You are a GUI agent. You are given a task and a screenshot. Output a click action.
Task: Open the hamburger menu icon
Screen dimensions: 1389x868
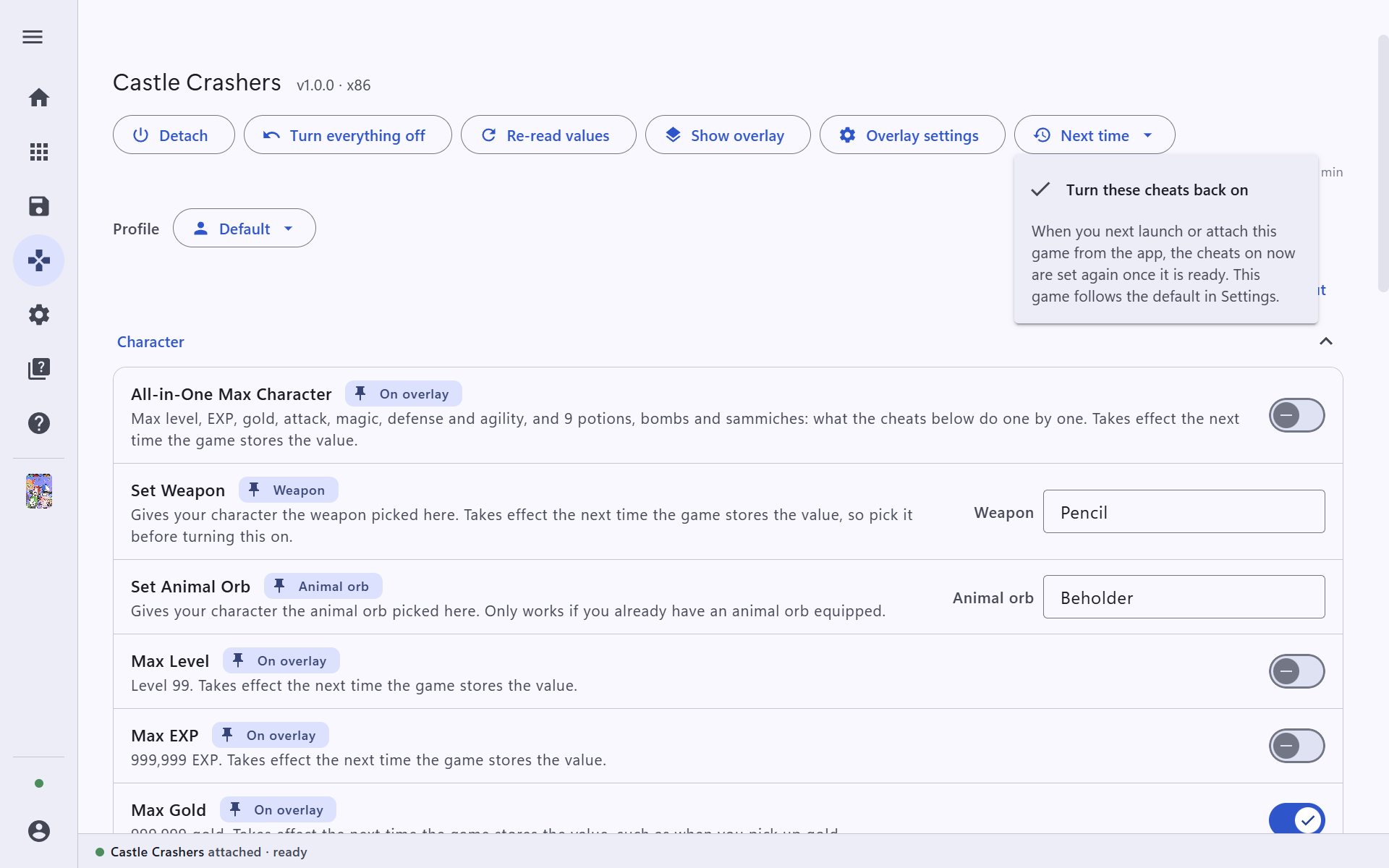[x=33, y=37]
